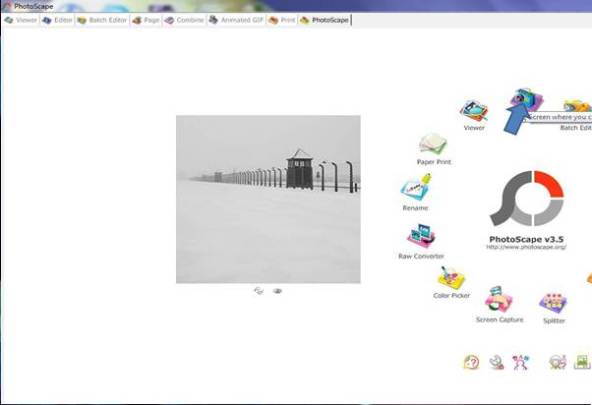Screen dimensions: 592x405
Task: Click the refresh icon under the preview photo
Action: click(259, 291)
